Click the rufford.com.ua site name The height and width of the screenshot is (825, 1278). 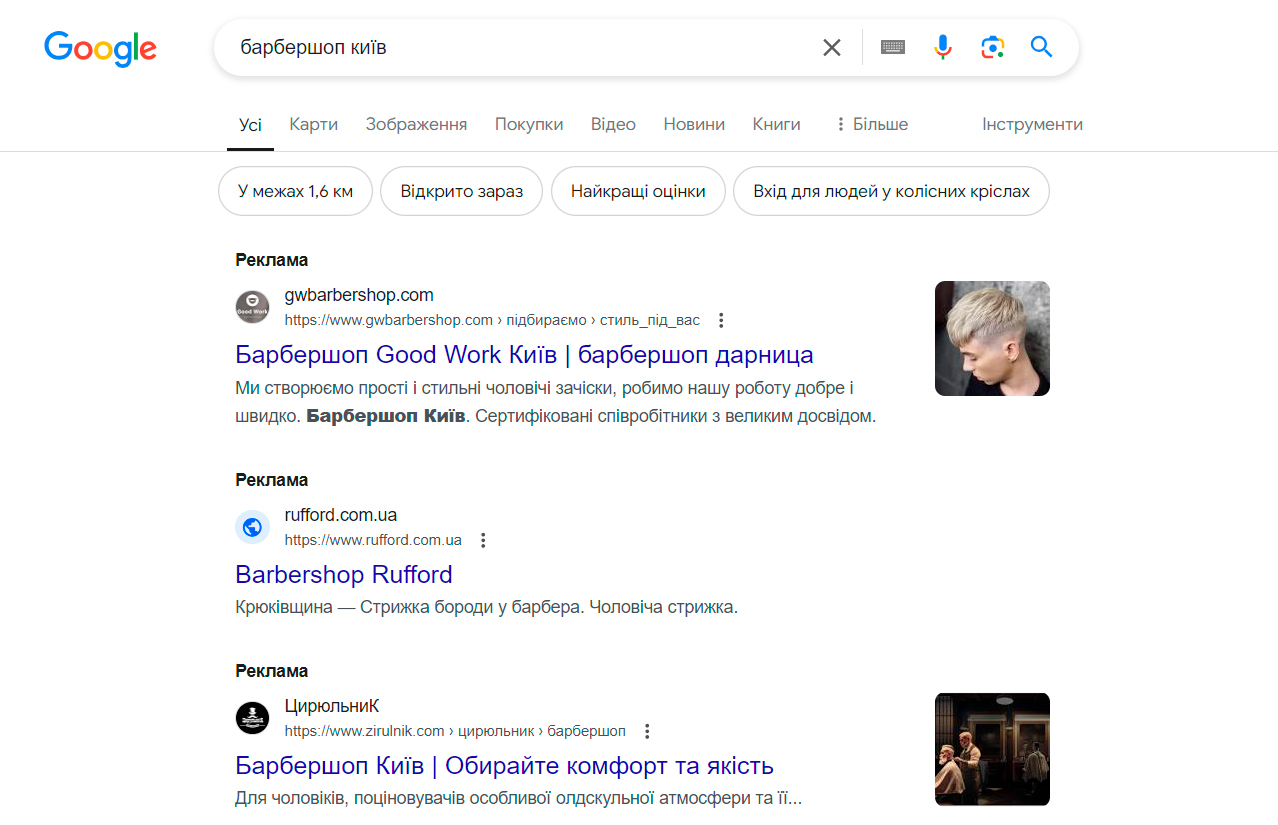click(x=341, y=515)
